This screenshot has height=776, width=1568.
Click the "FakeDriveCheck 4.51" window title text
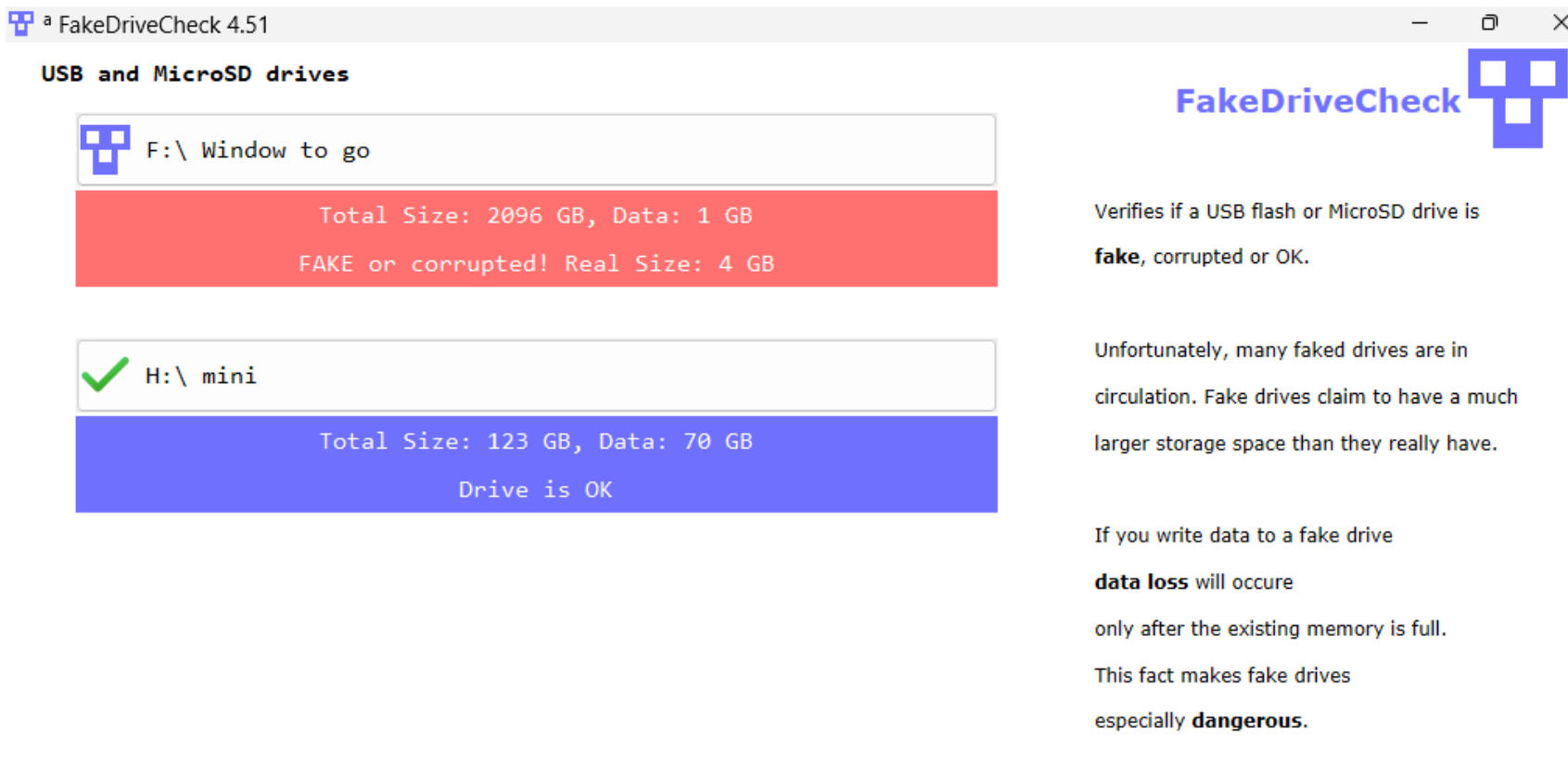(163, 25)
